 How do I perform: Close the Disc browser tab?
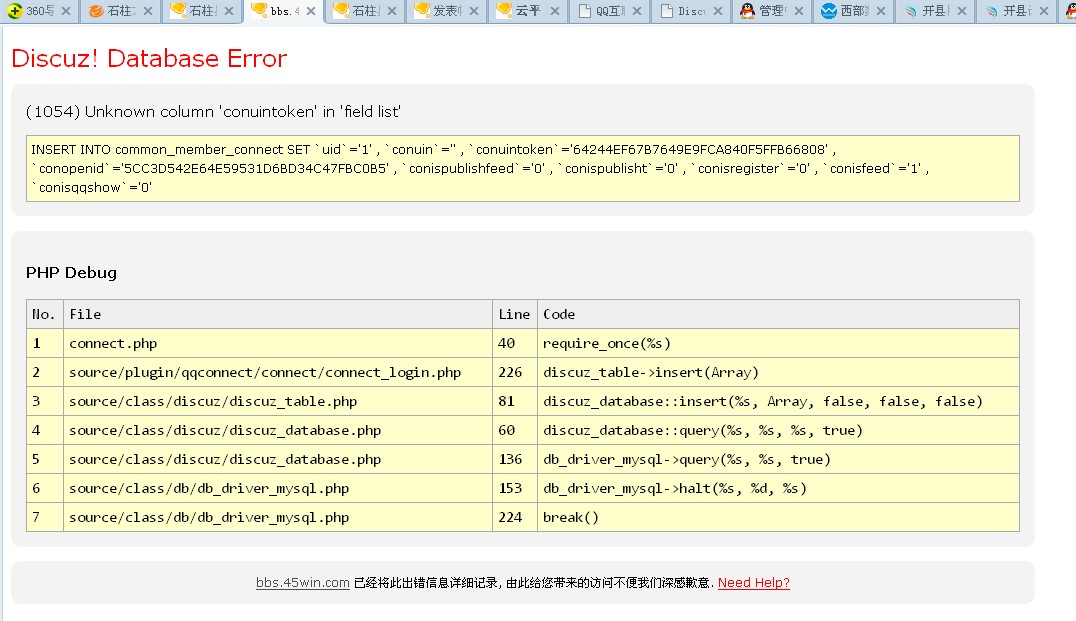coord(718,11)
